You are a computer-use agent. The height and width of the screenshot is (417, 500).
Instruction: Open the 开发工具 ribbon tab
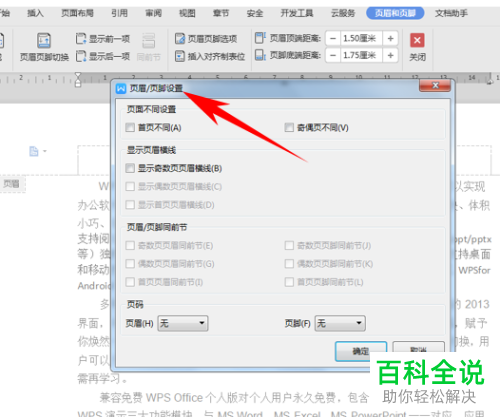coord(297,13)
